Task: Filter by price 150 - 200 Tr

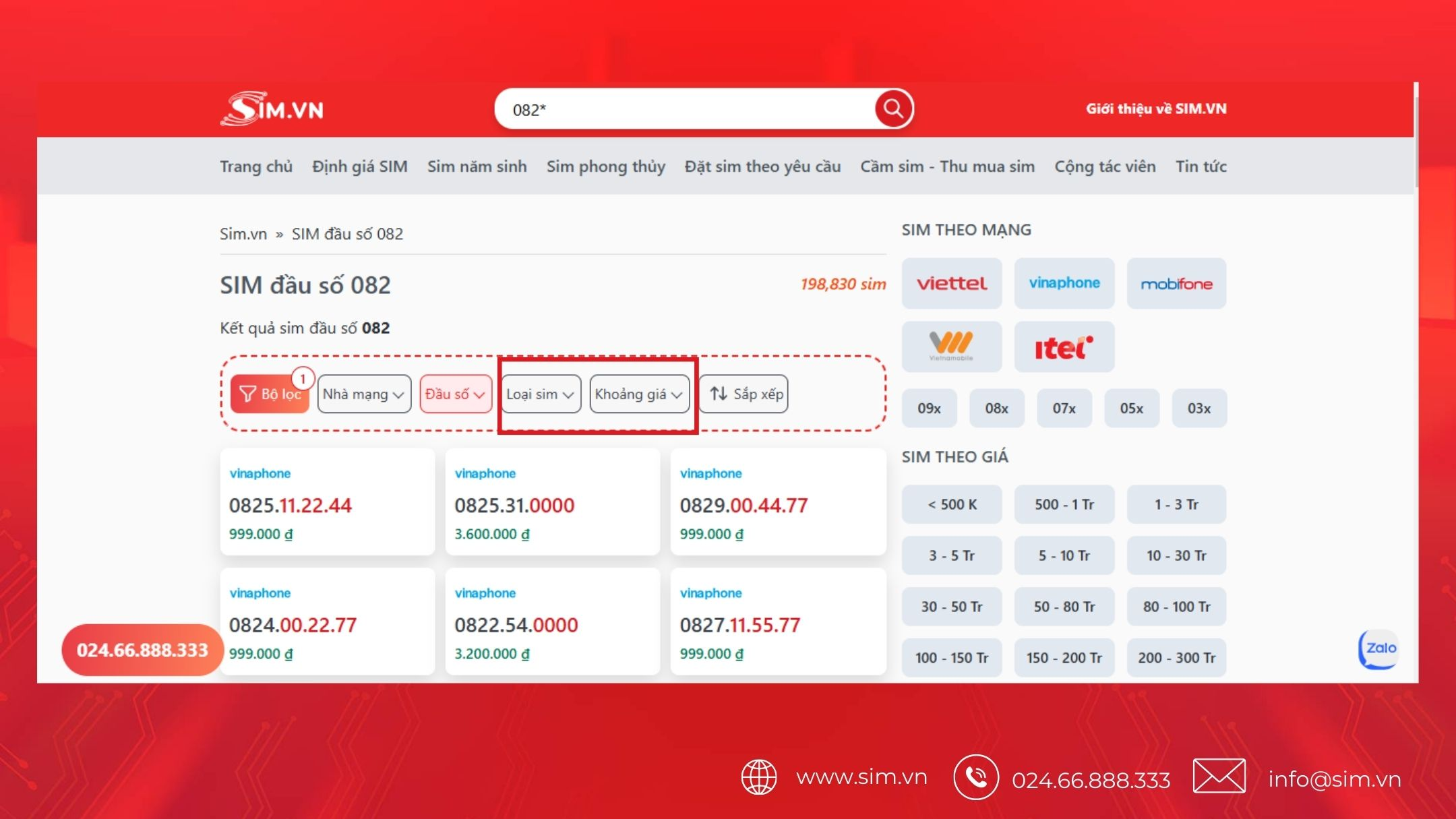Action: coord(1064,657)
